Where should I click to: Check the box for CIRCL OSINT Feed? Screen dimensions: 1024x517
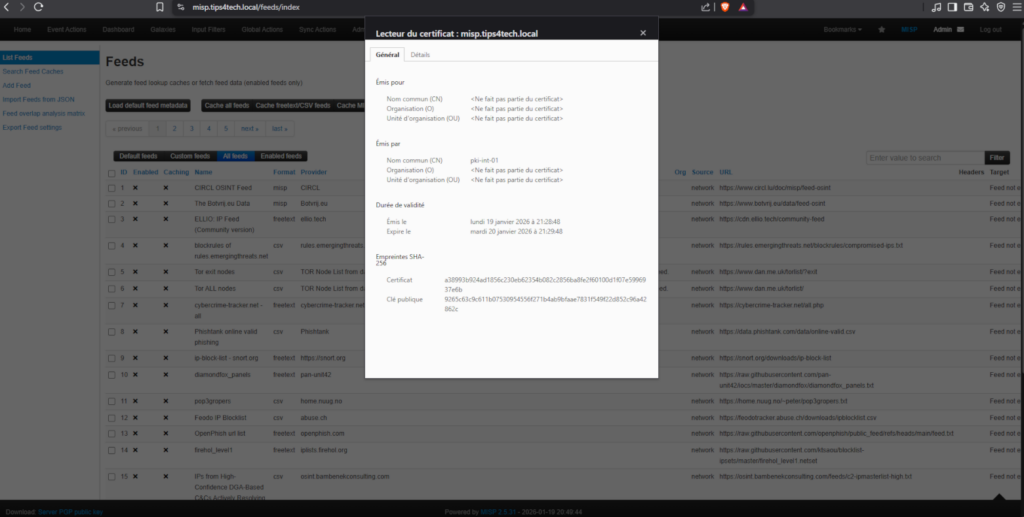(110, 188)
